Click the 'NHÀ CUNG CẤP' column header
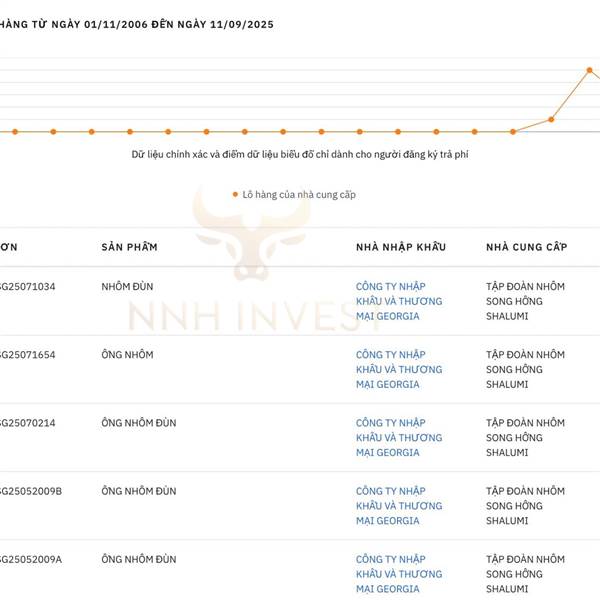The width and height of the screenshot is (600, 600). click(x=527, y=247)
